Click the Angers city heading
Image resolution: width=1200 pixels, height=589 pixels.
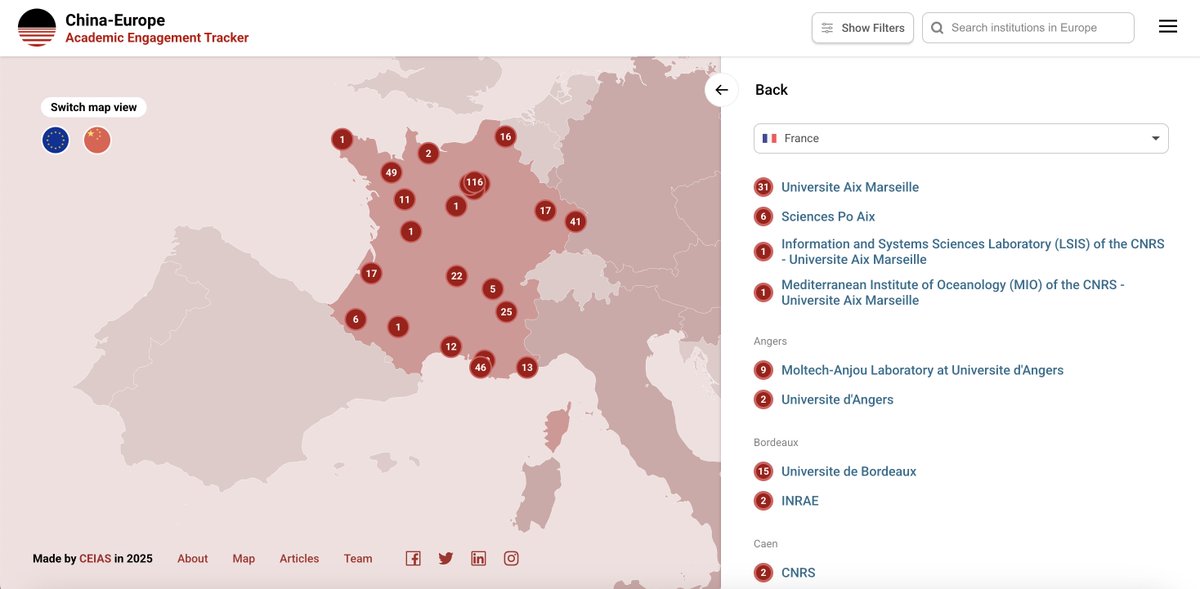pos(770,341)
